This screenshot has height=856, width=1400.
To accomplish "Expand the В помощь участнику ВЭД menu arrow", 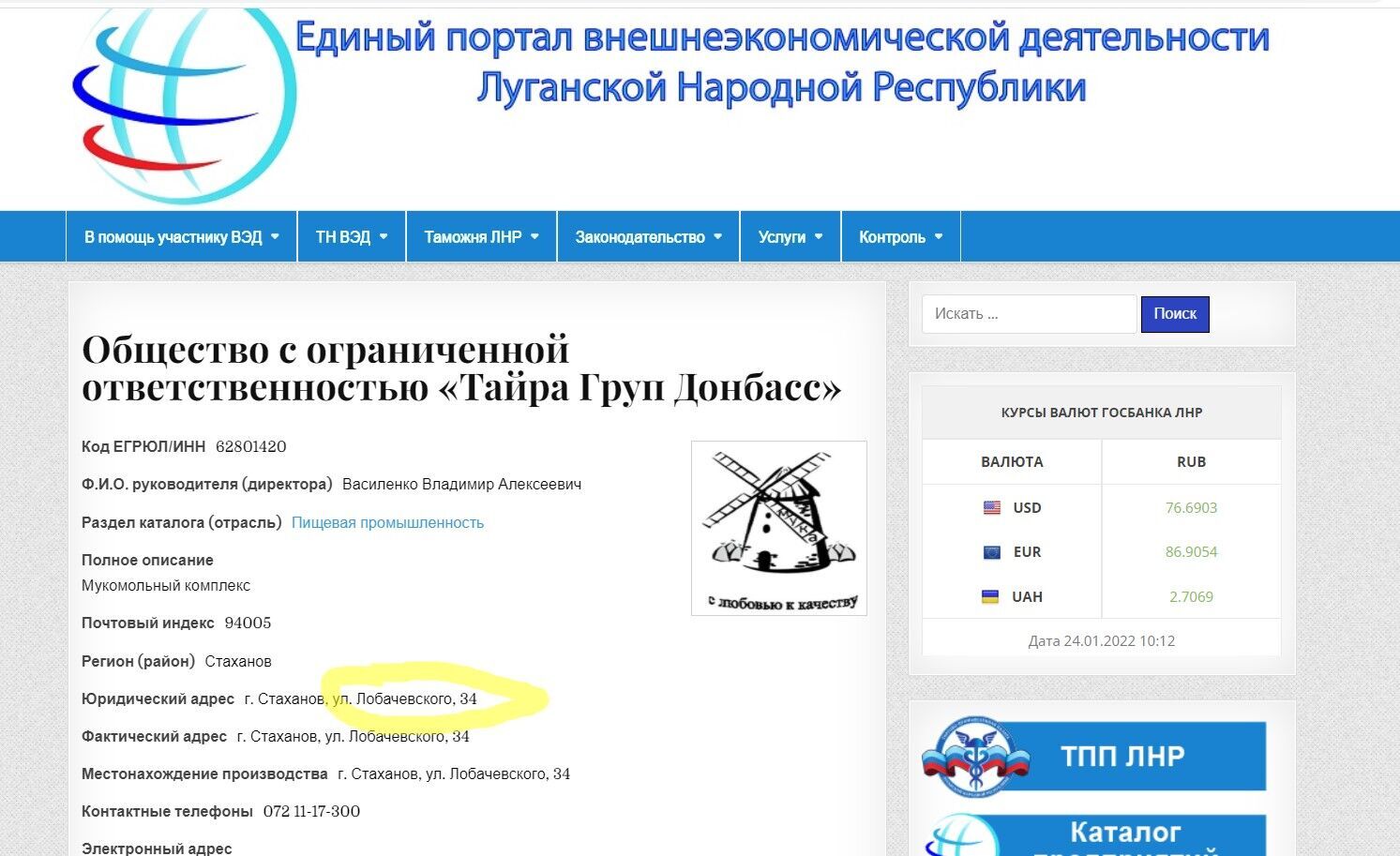I will tap(273, 236).
